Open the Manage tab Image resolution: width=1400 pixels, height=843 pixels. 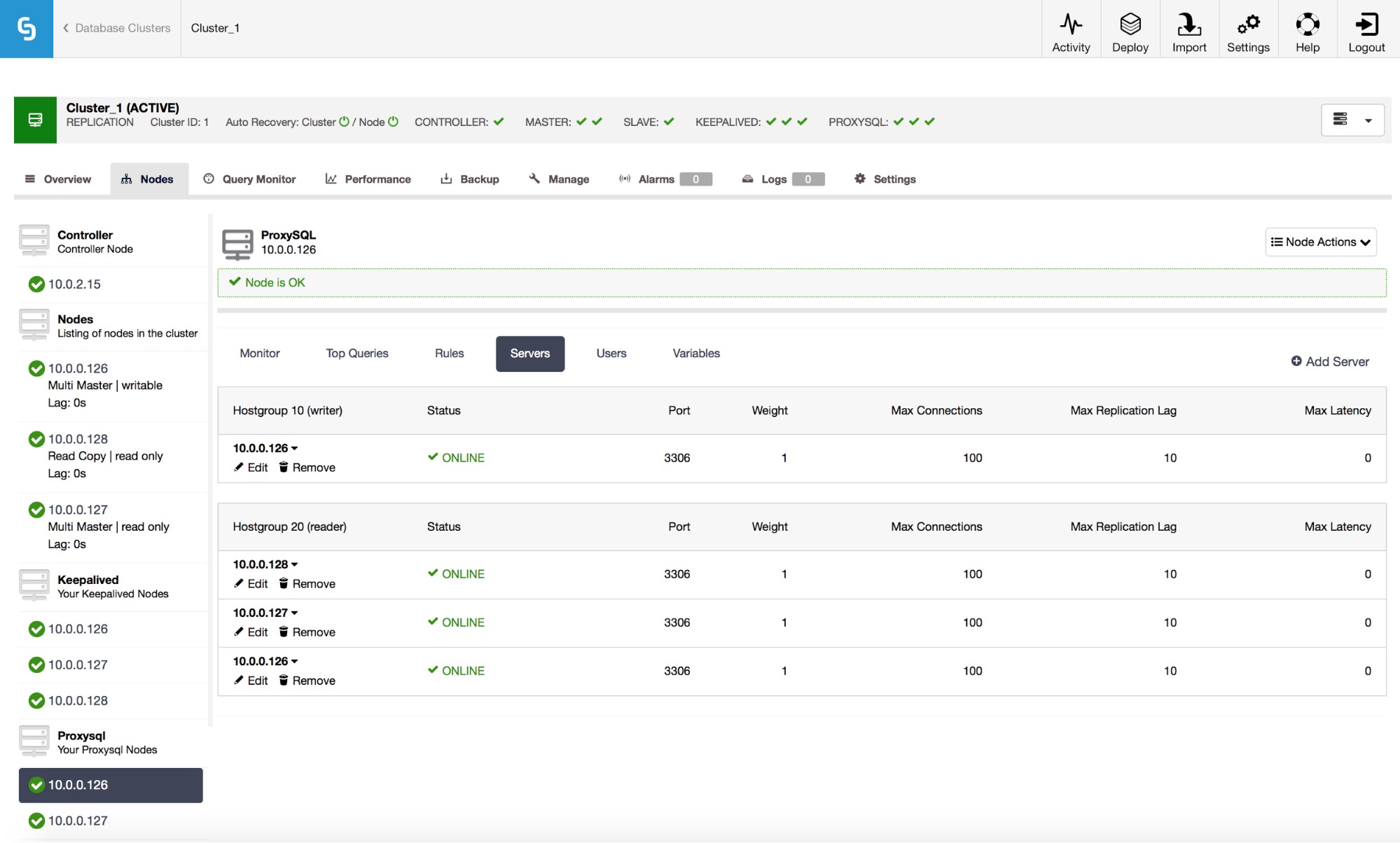point(559,179)
